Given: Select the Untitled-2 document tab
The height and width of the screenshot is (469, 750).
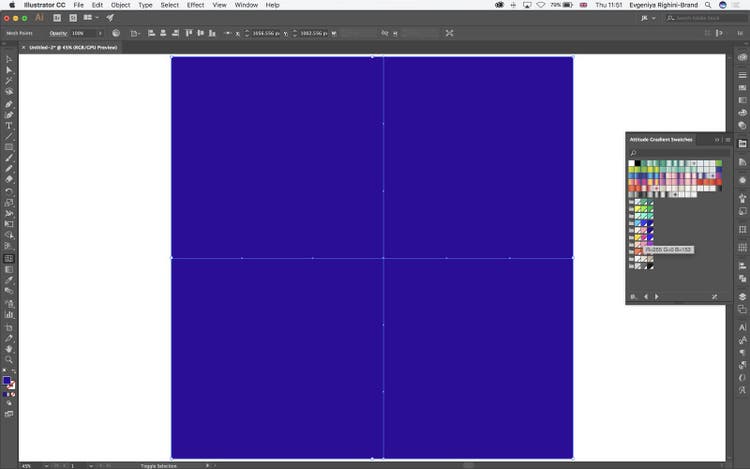Looking at the screenshot, I should click(x=73, y=47).
